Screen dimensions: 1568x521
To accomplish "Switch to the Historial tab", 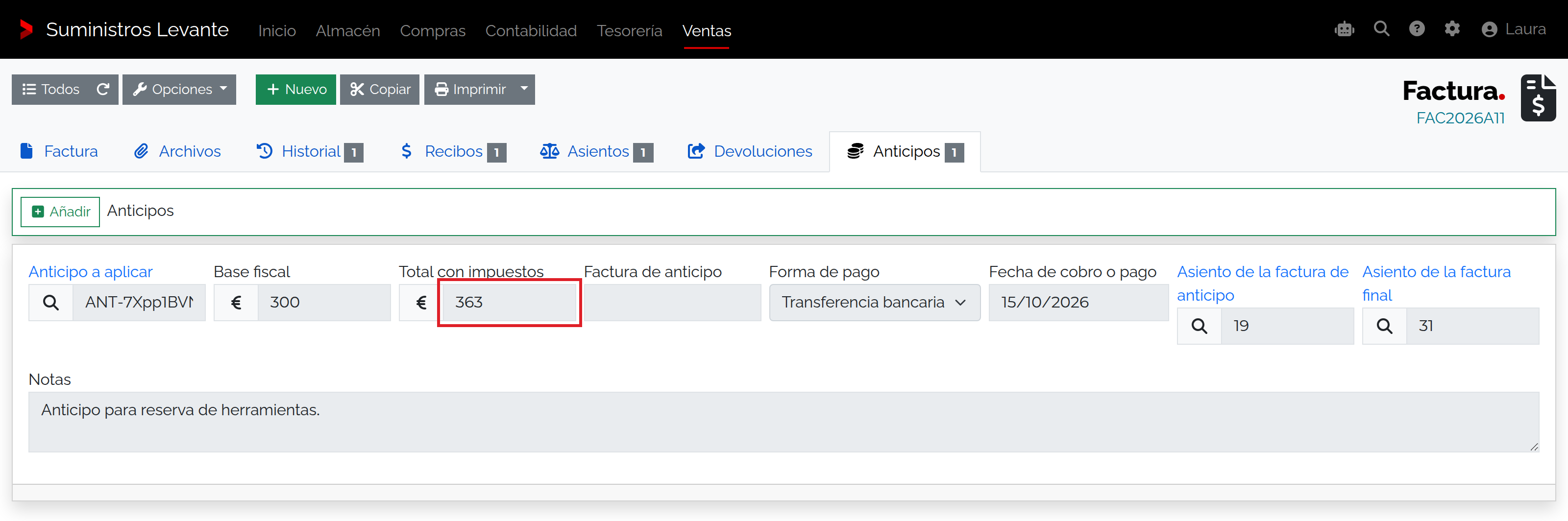I will coord(310,151).
